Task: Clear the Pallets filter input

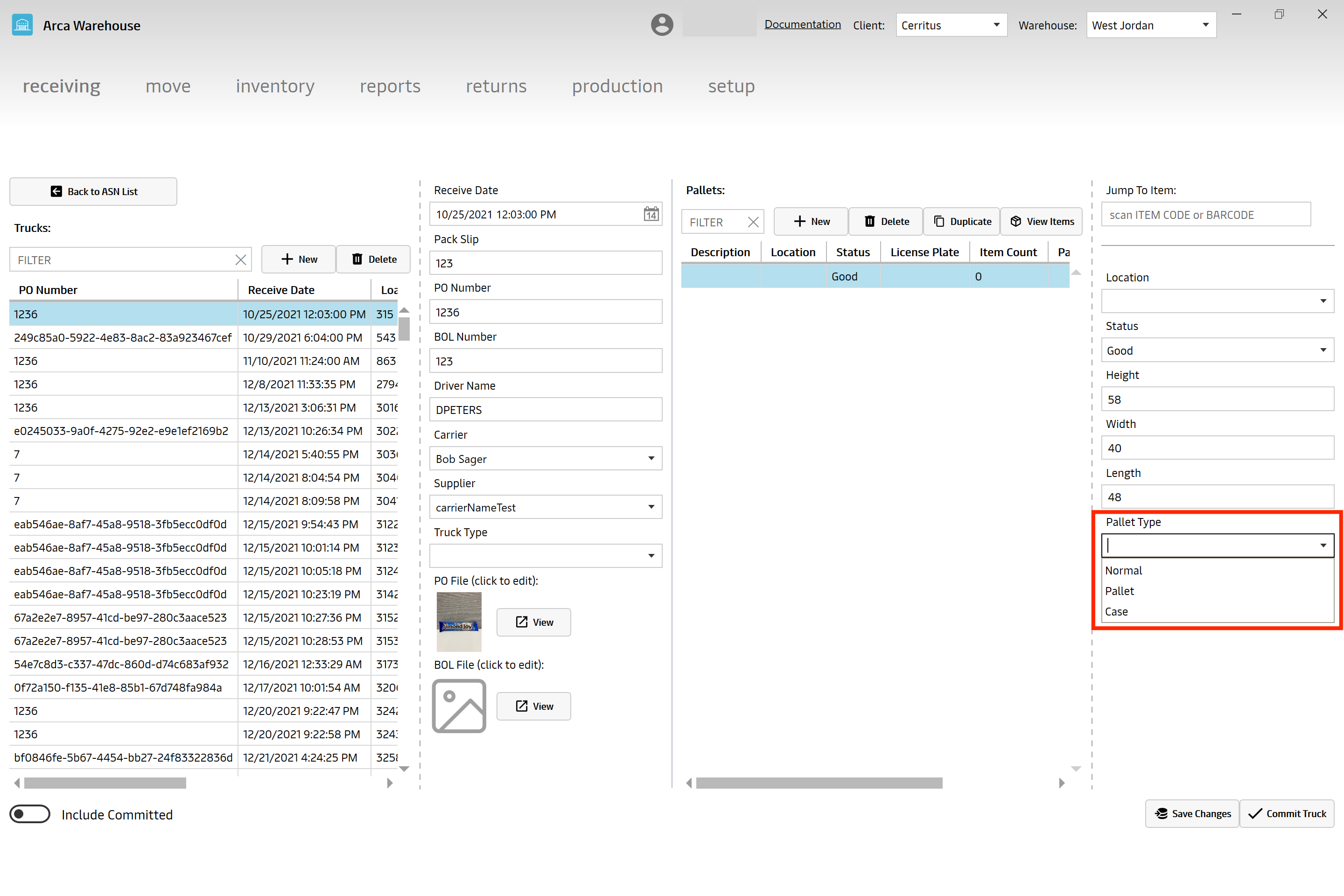Action: click(755, 221)
